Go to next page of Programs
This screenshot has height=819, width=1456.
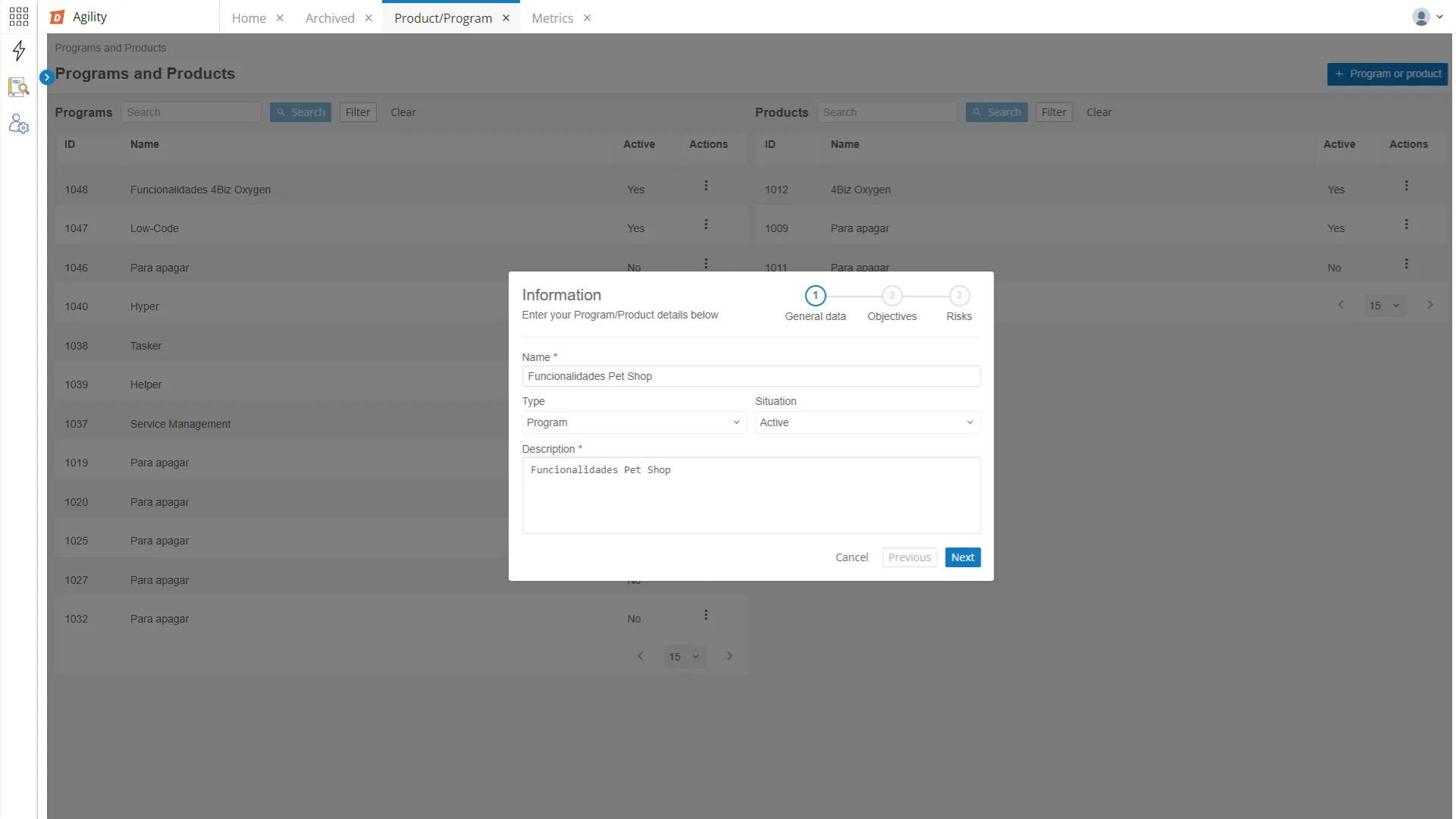click(x=730, y=657)
